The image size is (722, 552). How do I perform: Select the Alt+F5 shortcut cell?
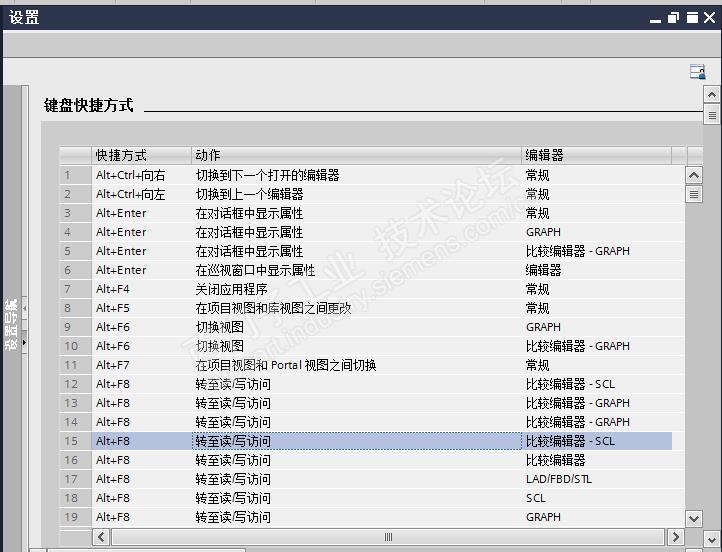(141, 308)
